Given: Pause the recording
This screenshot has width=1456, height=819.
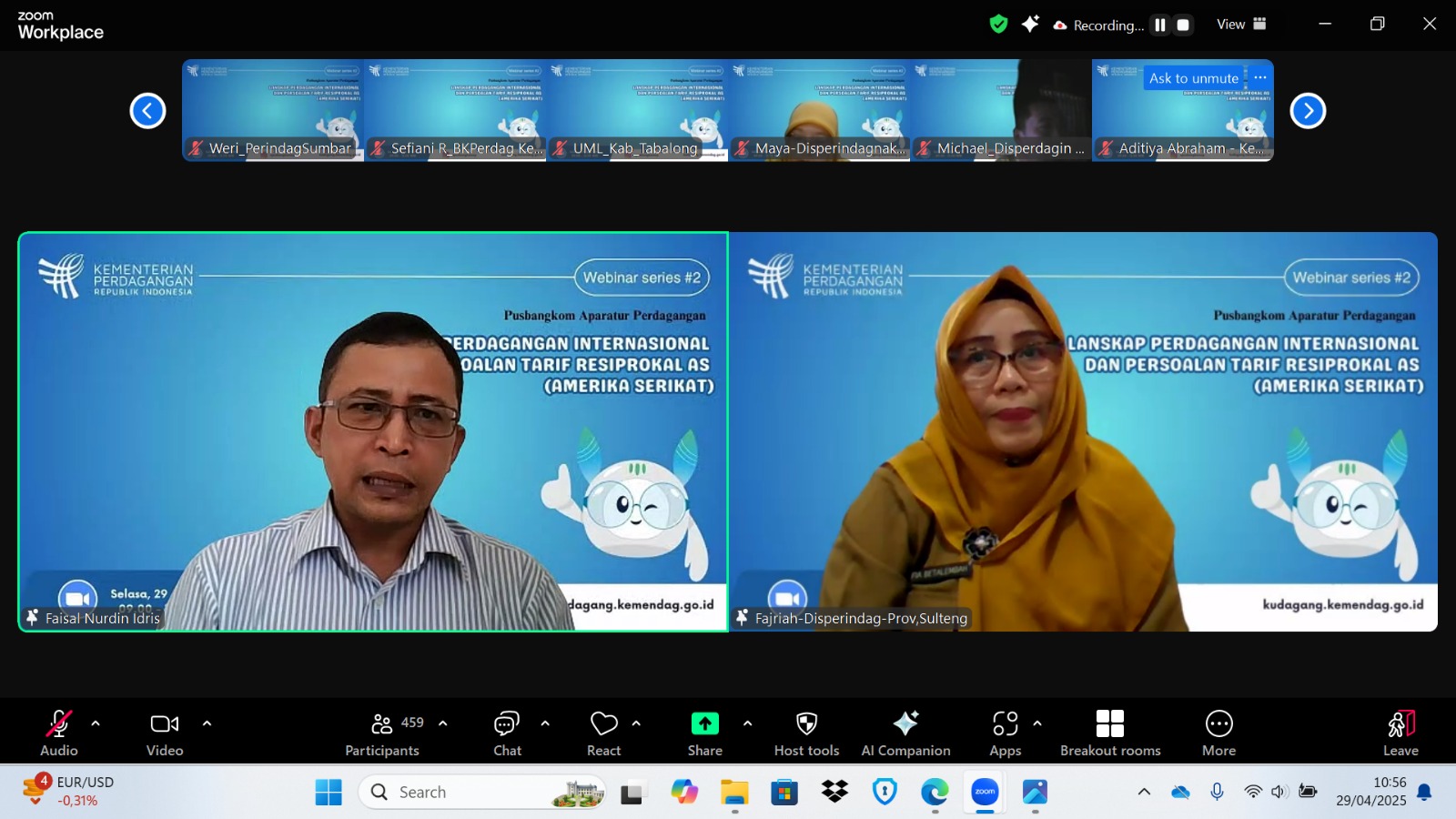Looking at the screenshot, I should (x=1160, y=25).
